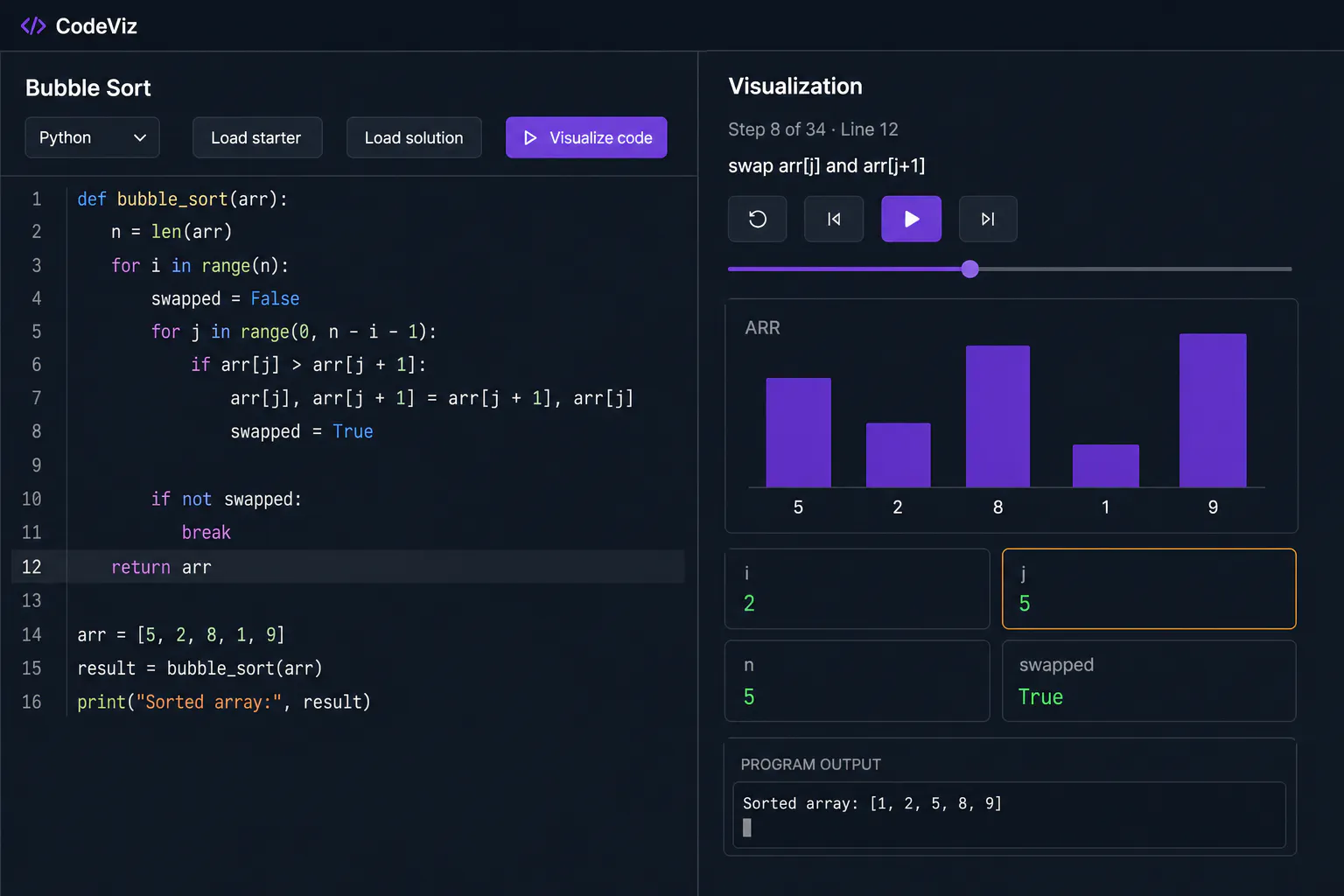Click code line 'n = len(arr)'
Screen dimensions: 1344x896
[x=171, y=232]
